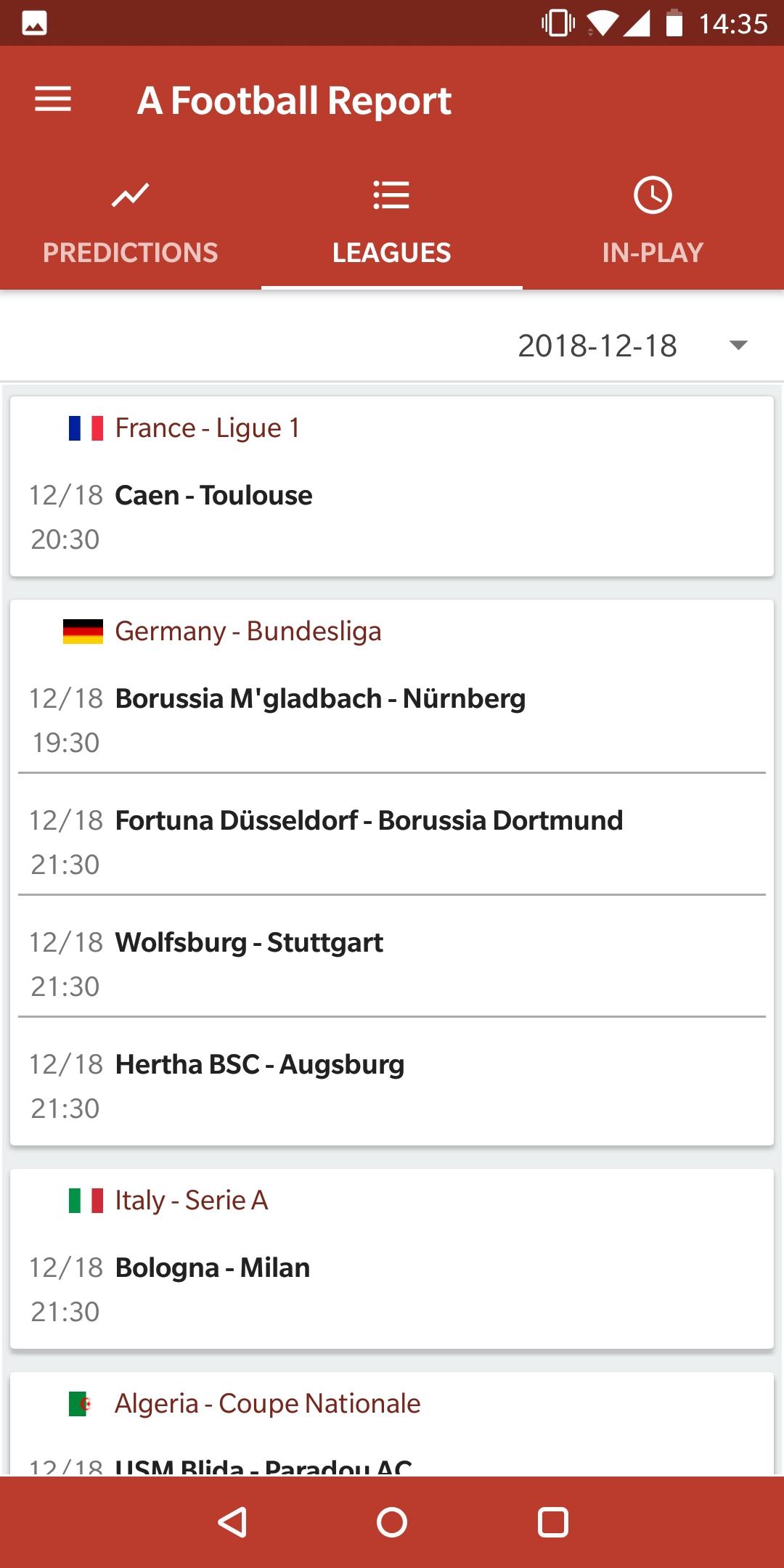Open the Bologna - Milan match
Screen dimensions: 784x1568
tap(213, 1268)
